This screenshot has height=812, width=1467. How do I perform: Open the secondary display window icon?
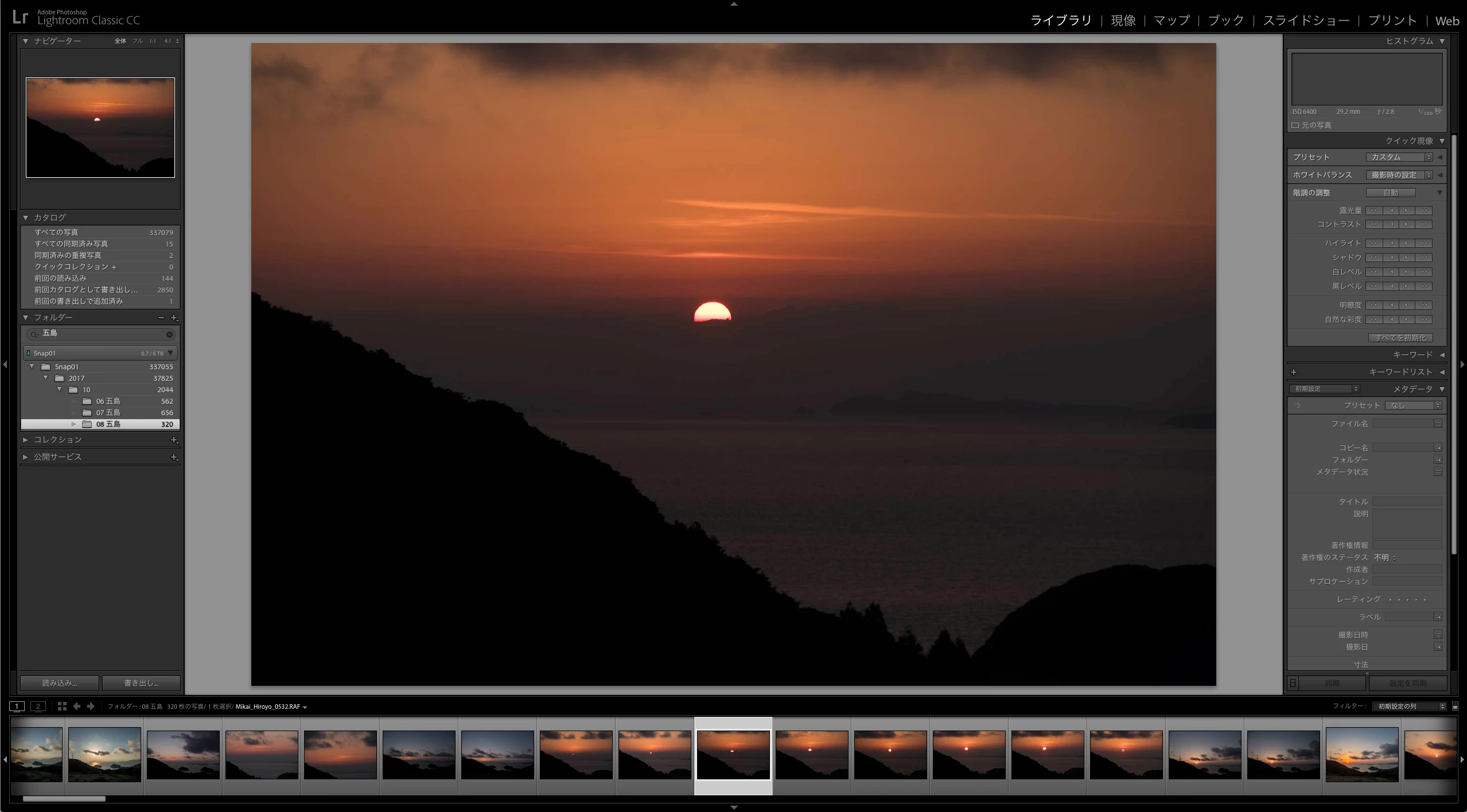pyautogui.click(x=38, y=706)
